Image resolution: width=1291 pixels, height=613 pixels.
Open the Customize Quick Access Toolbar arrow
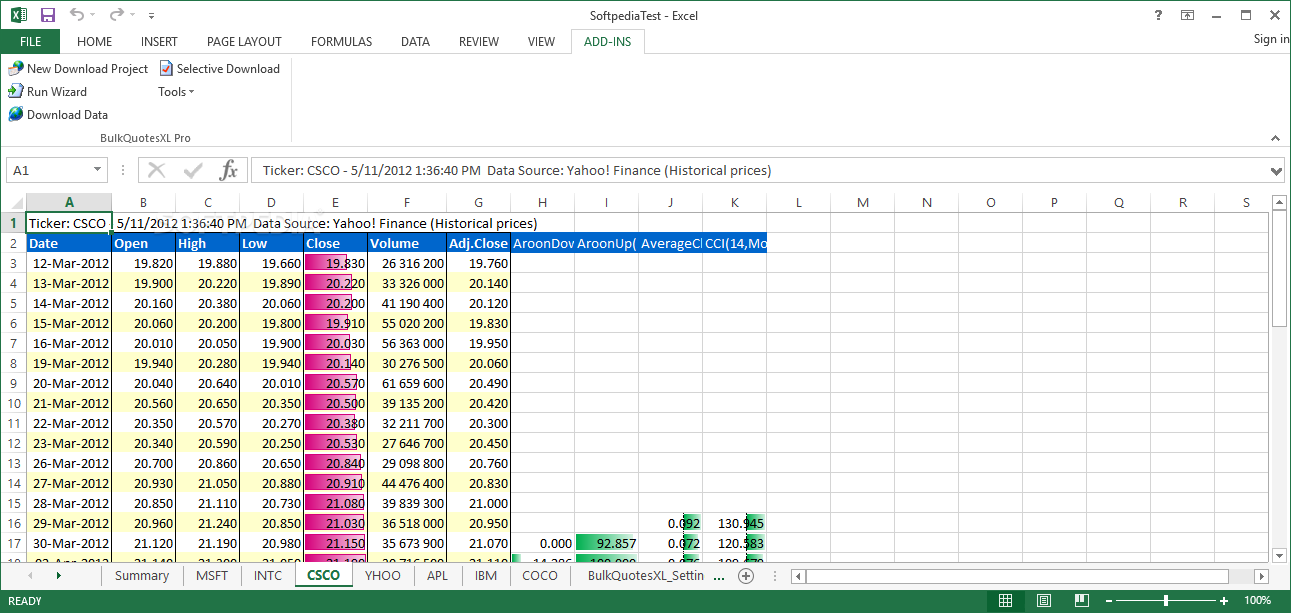pyautogui.click(x=151, y=16)
